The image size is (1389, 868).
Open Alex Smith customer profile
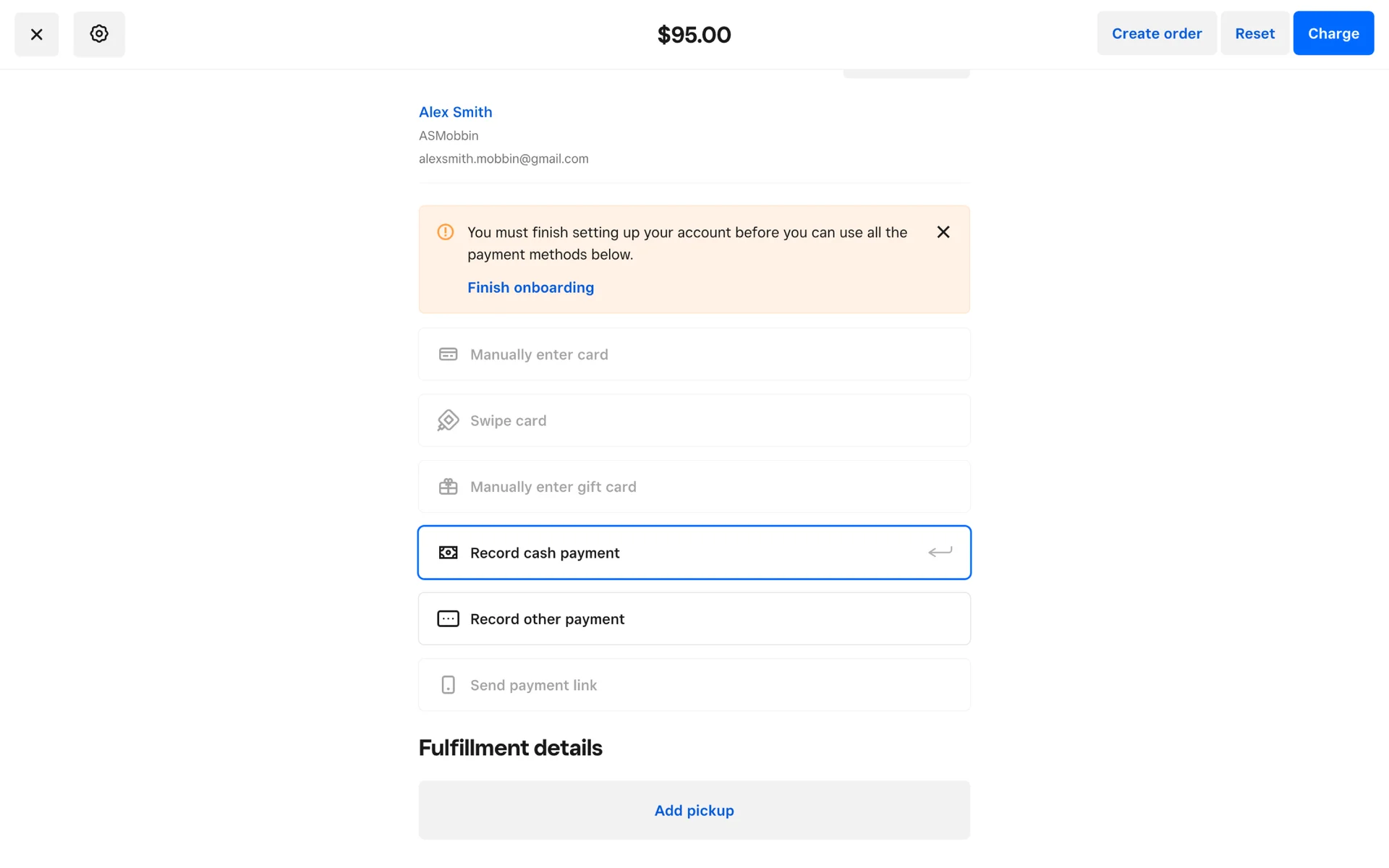455,112
